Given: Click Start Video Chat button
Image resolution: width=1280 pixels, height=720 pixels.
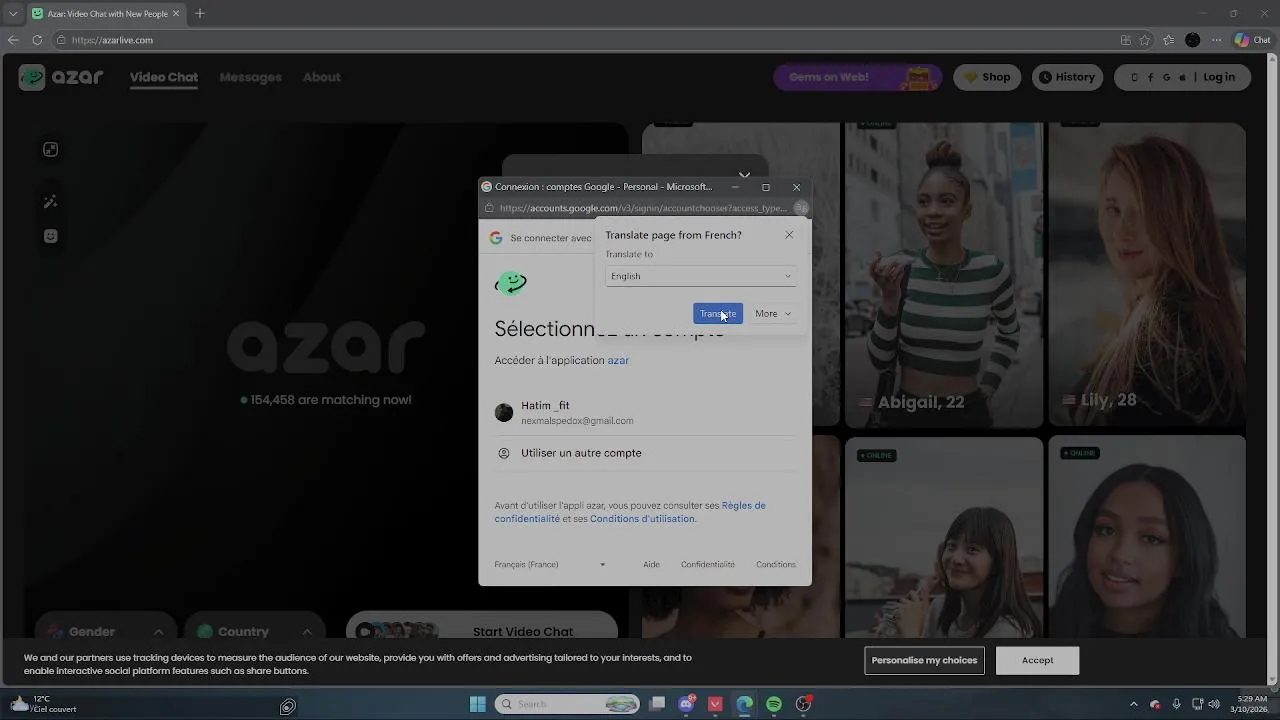Looking at the screenshot, I should (x=482, y=631).
